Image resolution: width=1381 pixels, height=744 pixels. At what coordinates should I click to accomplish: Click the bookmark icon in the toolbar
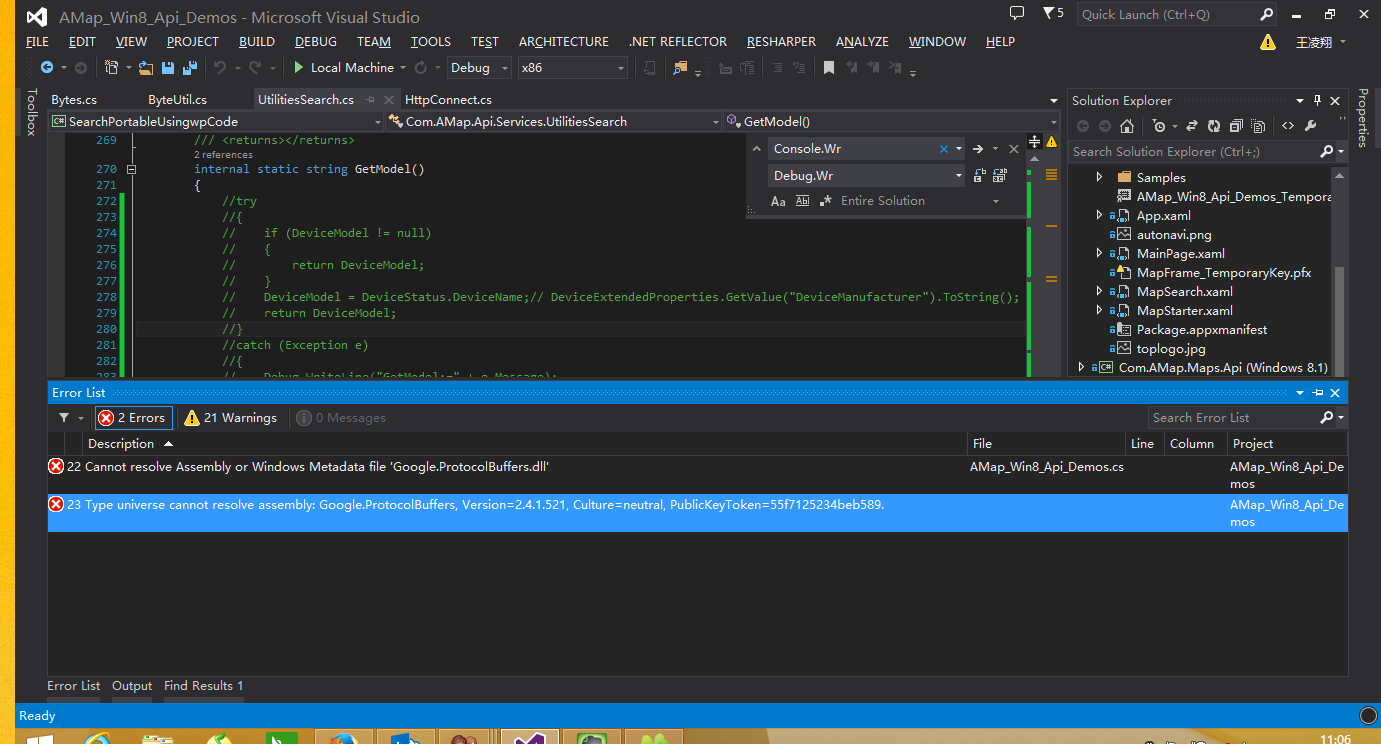(x=829, y=68)
